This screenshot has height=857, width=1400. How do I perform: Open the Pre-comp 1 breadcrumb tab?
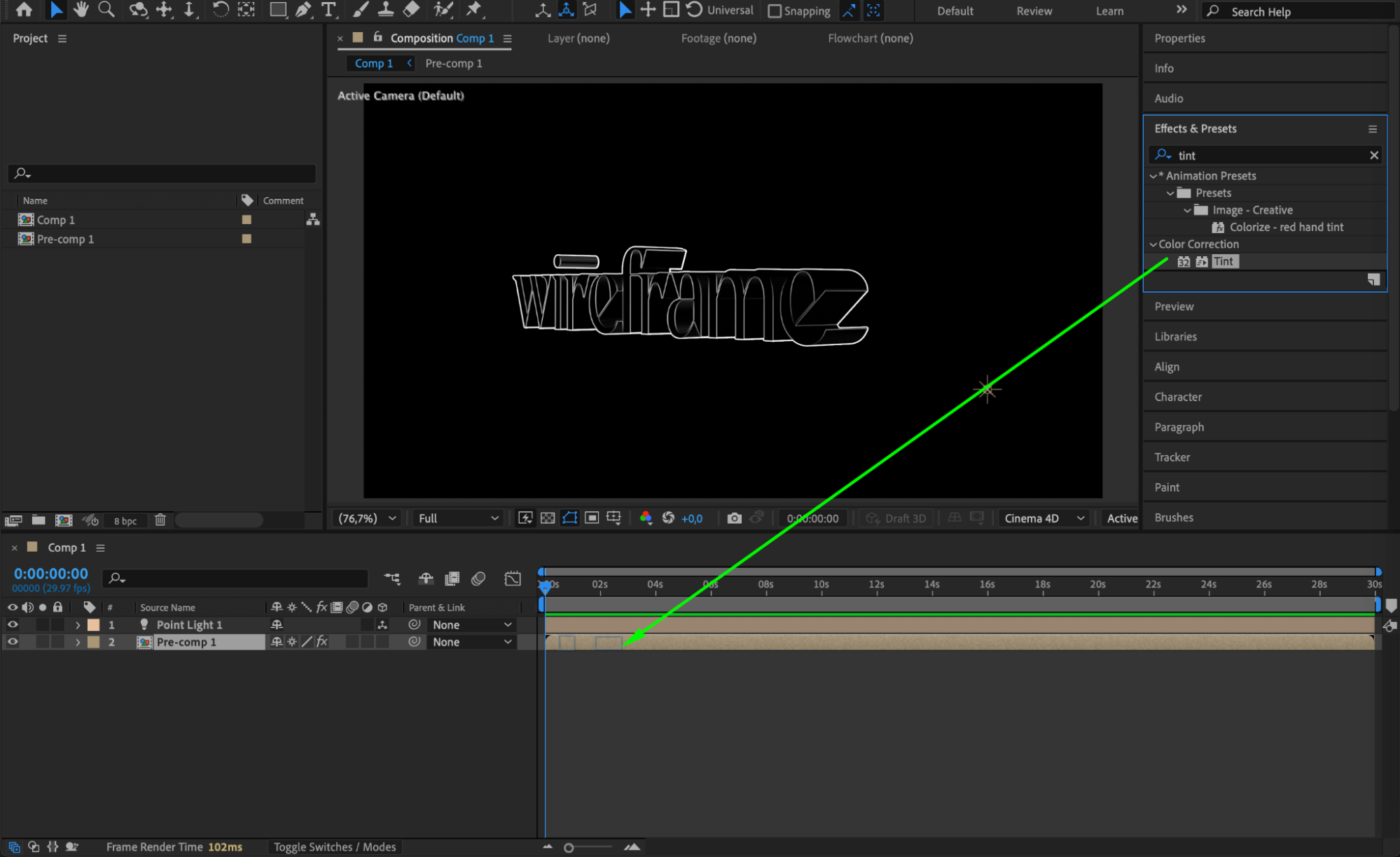click(454, 64)
